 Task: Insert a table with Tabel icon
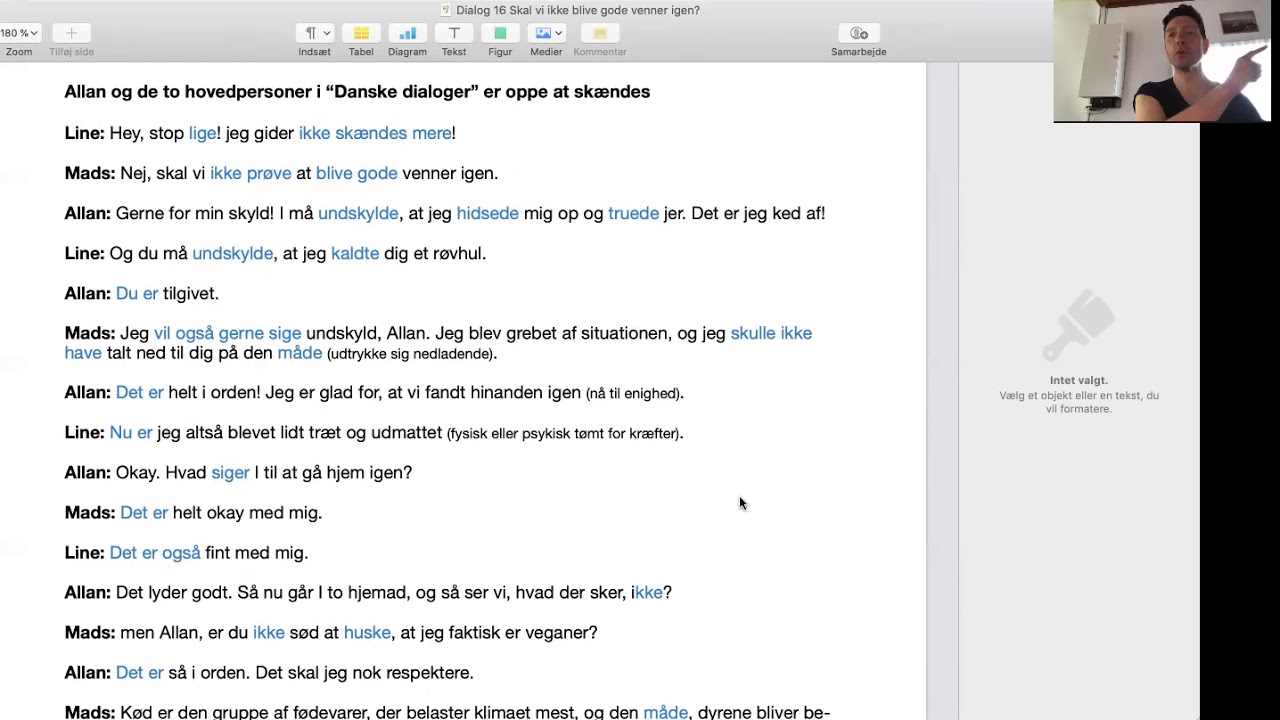click(361, 33)
